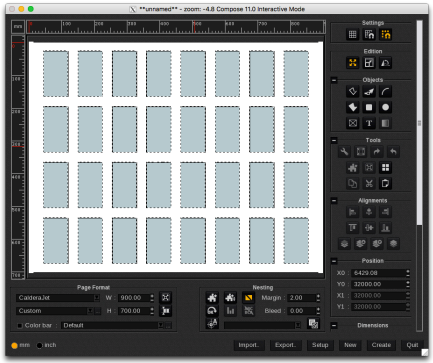Click the target with A icon in Nesting

click(x=212, y=324)
